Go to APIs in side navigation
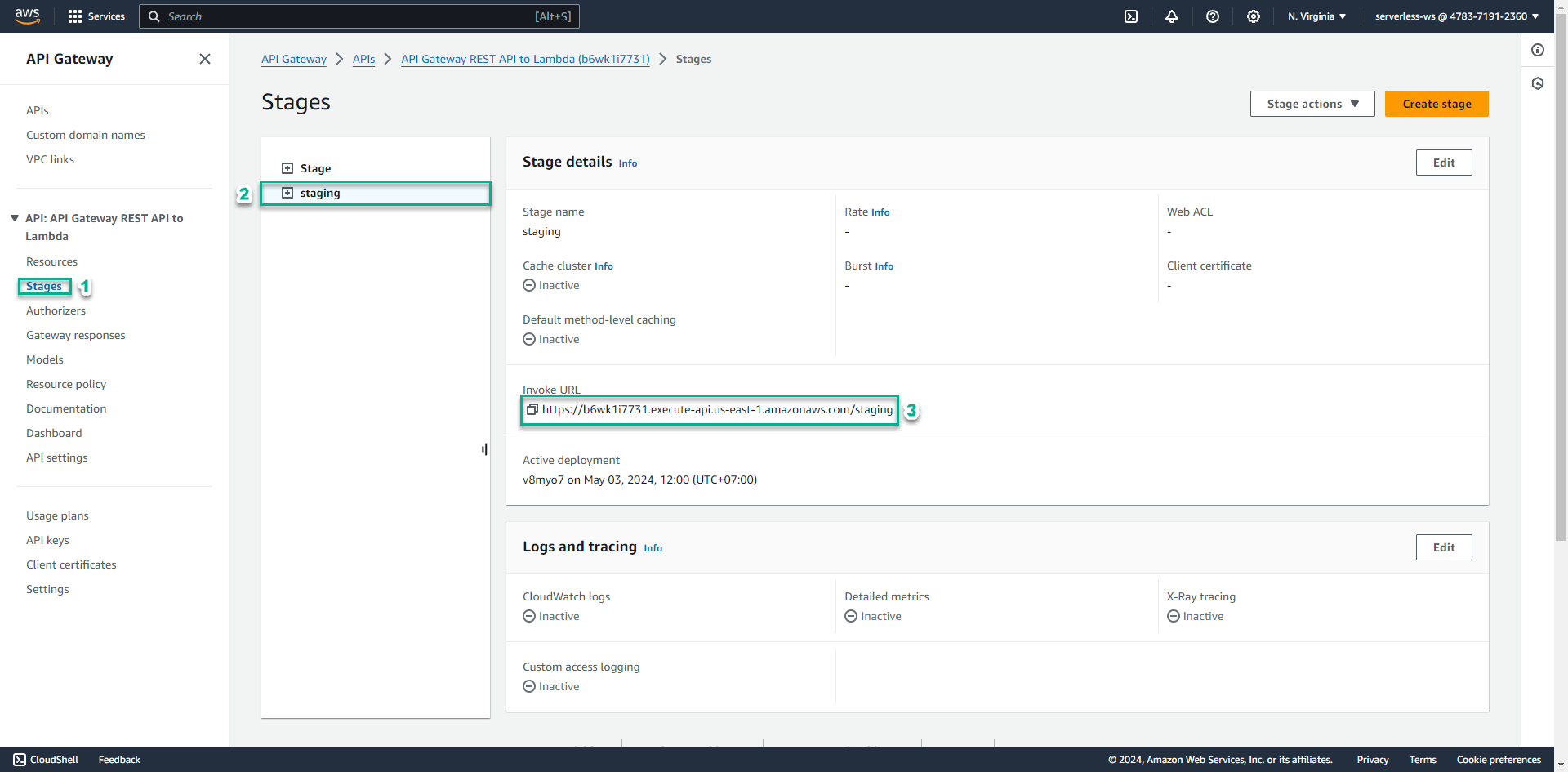1568x772 pixels. pyautogui.click(x=38, y=110)
